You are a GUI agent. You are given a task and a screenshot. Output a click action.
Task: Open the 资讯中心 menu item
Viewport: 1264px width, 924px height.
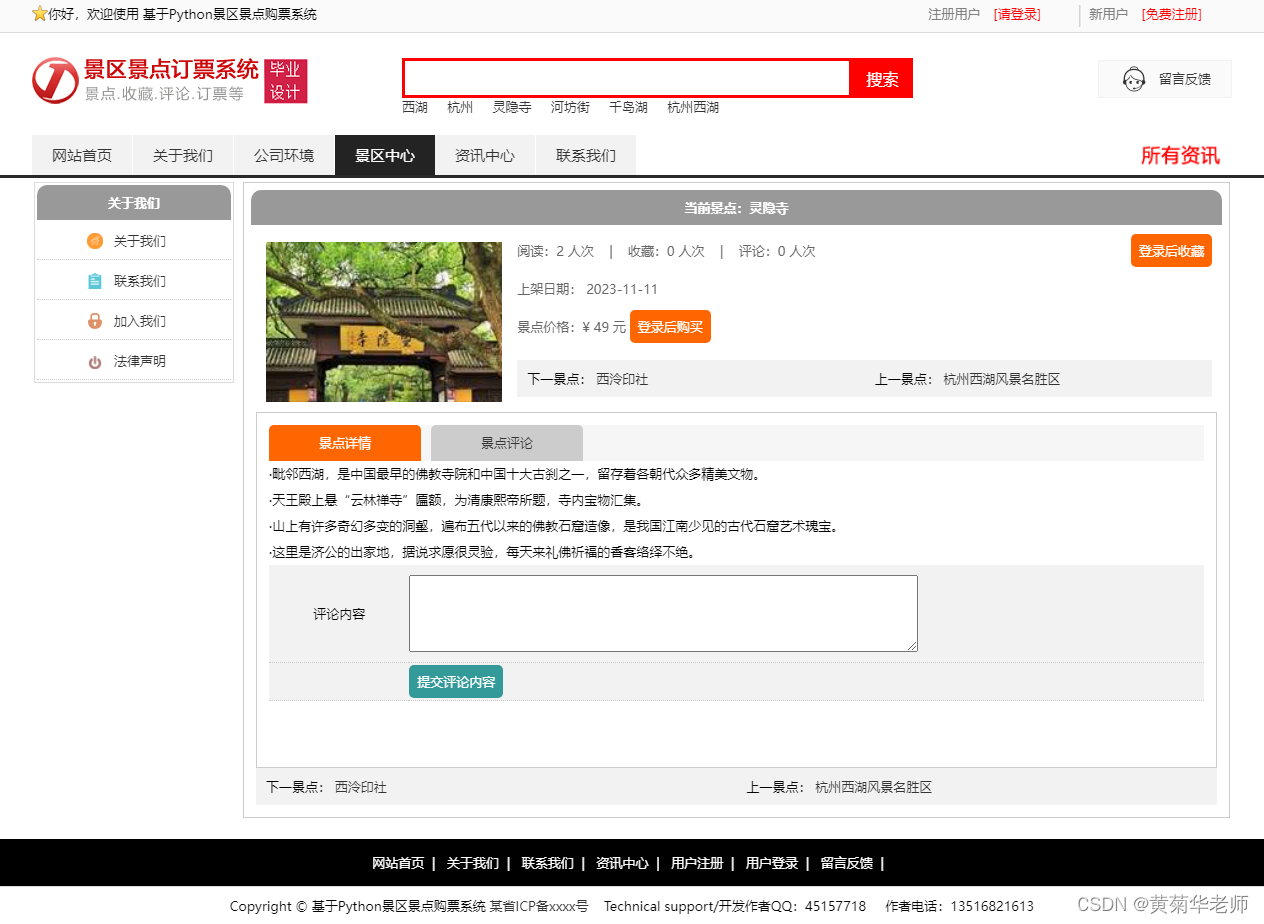click(485, 155)
